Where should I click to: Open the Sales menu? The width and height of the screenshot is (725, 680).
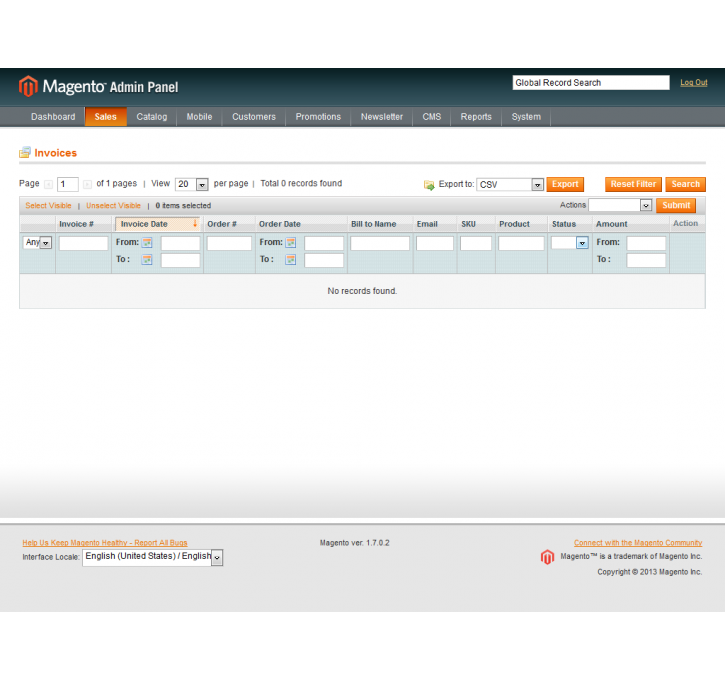(105, 117)
